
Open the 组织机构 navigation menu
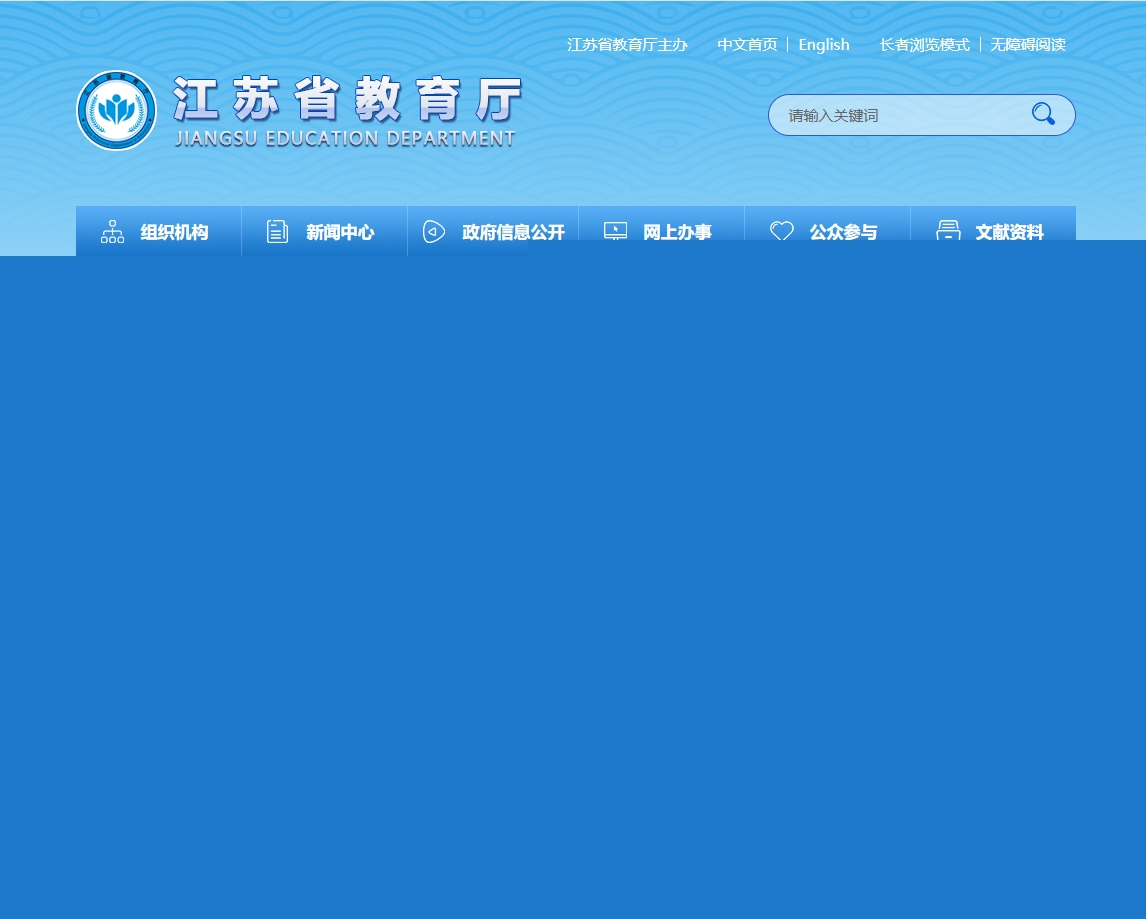tap(174, 233)
